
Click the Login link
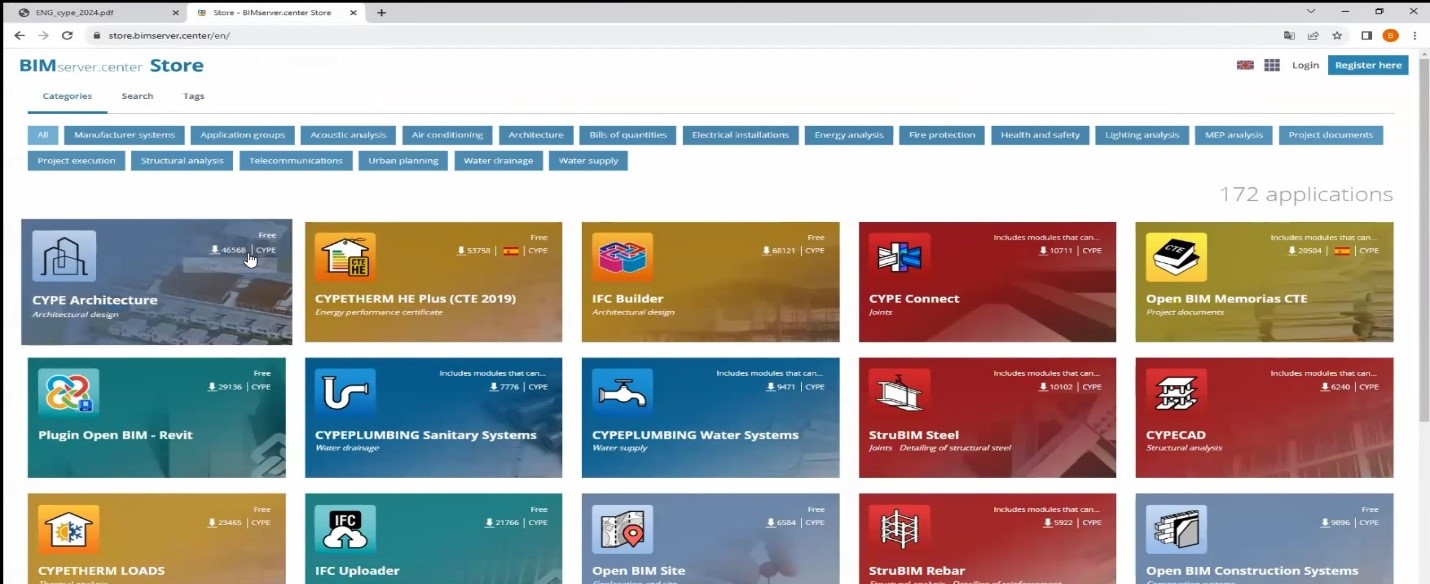pos(1305,65)
